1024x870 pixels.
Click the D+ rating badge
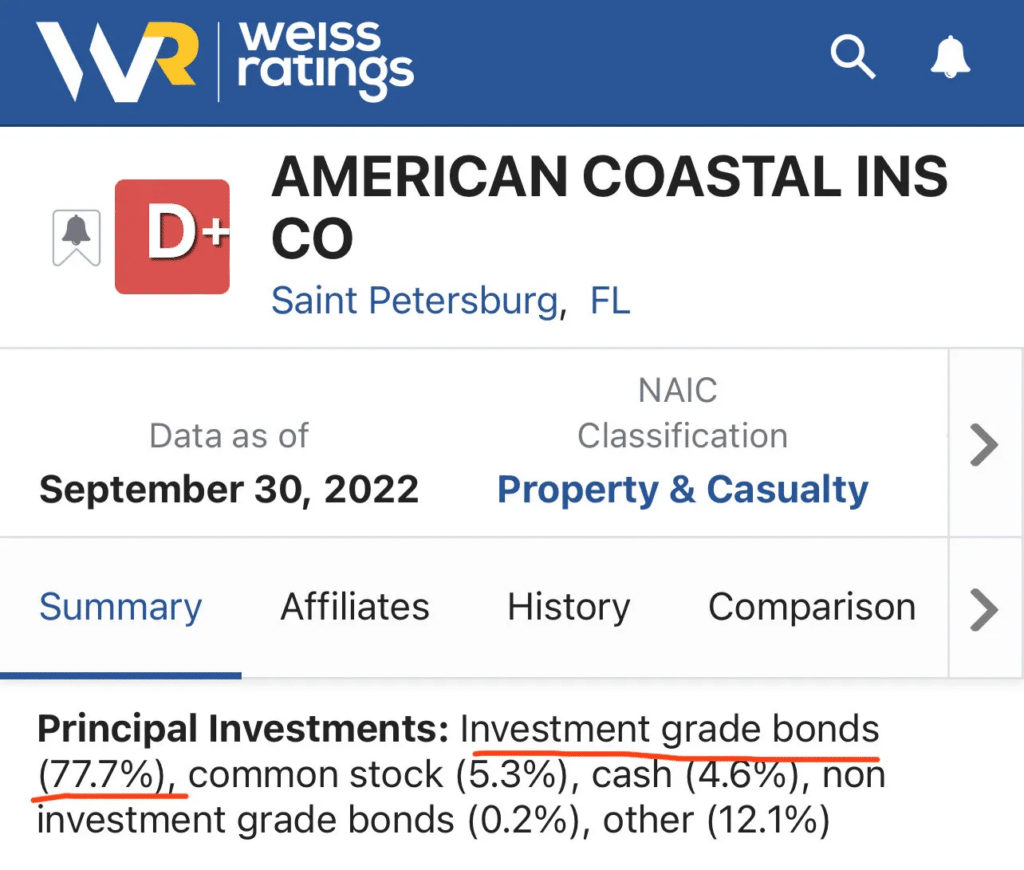[x=172, y=236]
